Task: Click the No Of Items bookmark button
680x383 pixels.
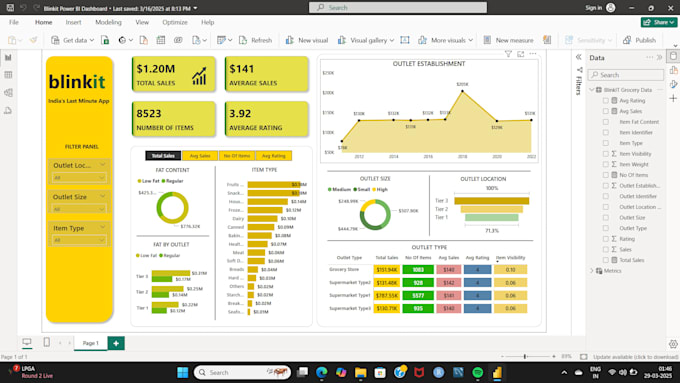Action: click(237, 156)
